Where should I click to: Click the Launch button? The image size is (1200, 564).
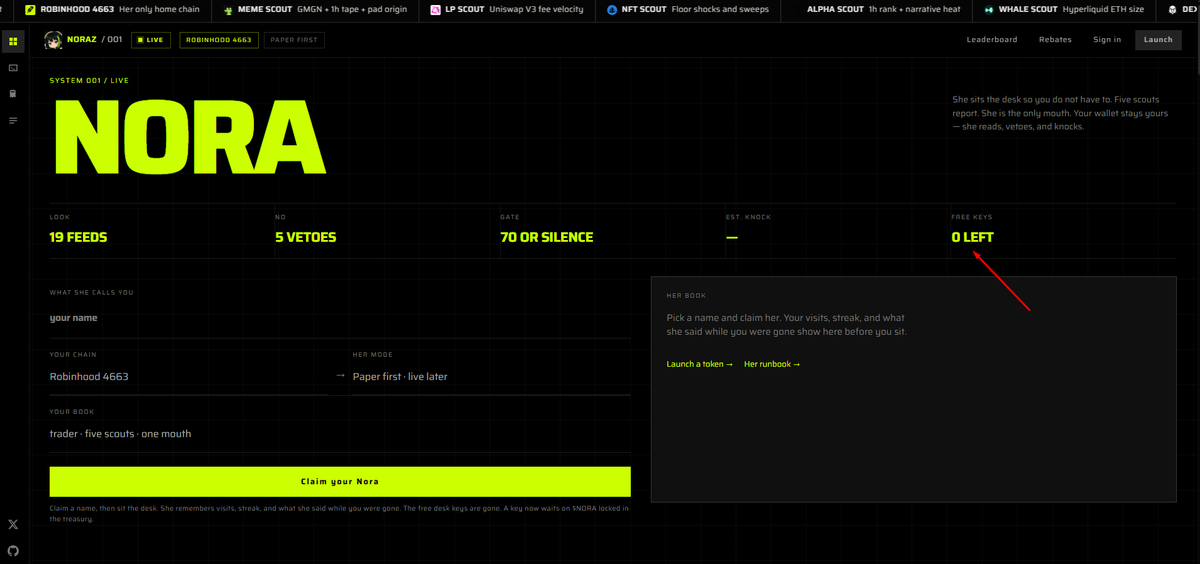[x=1158, y=40]
